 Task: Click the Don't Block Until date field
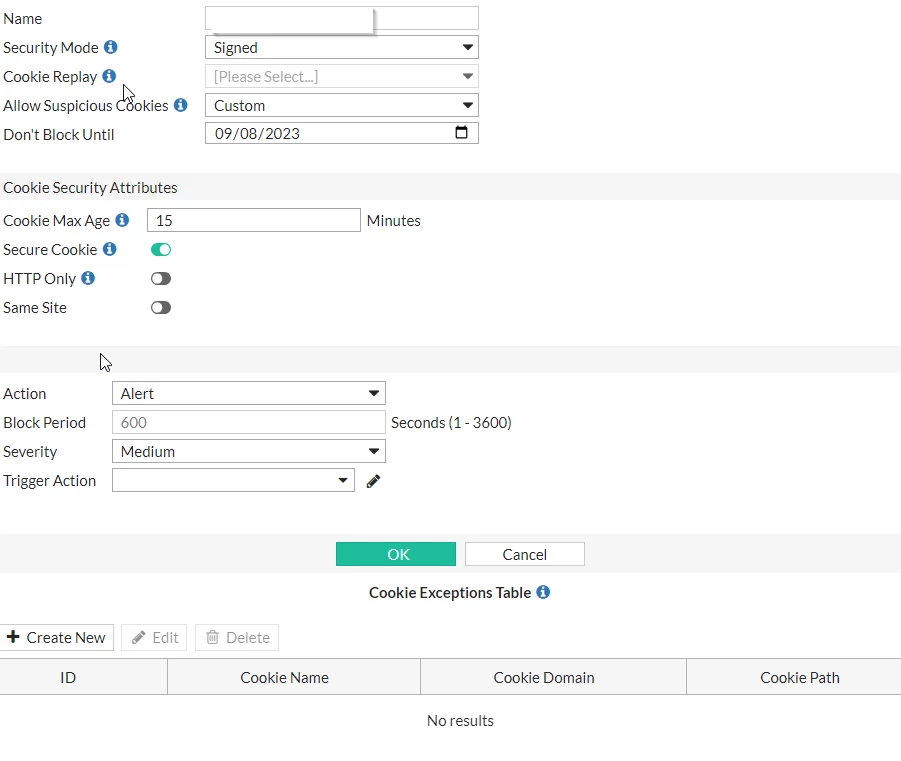342,133
